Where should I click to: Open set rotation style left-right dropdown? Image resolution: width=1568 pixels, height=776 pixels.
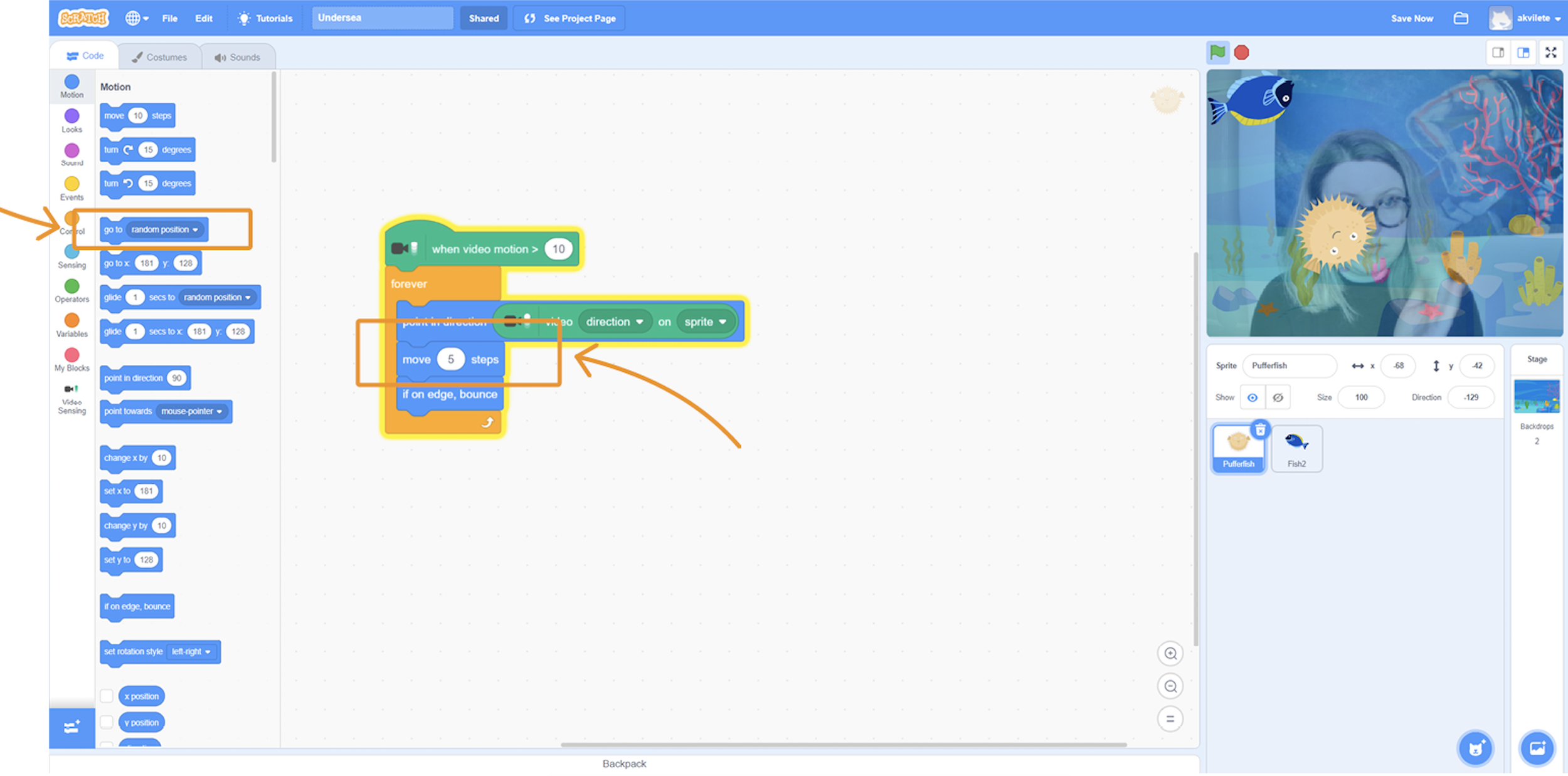tap(192, 652)
